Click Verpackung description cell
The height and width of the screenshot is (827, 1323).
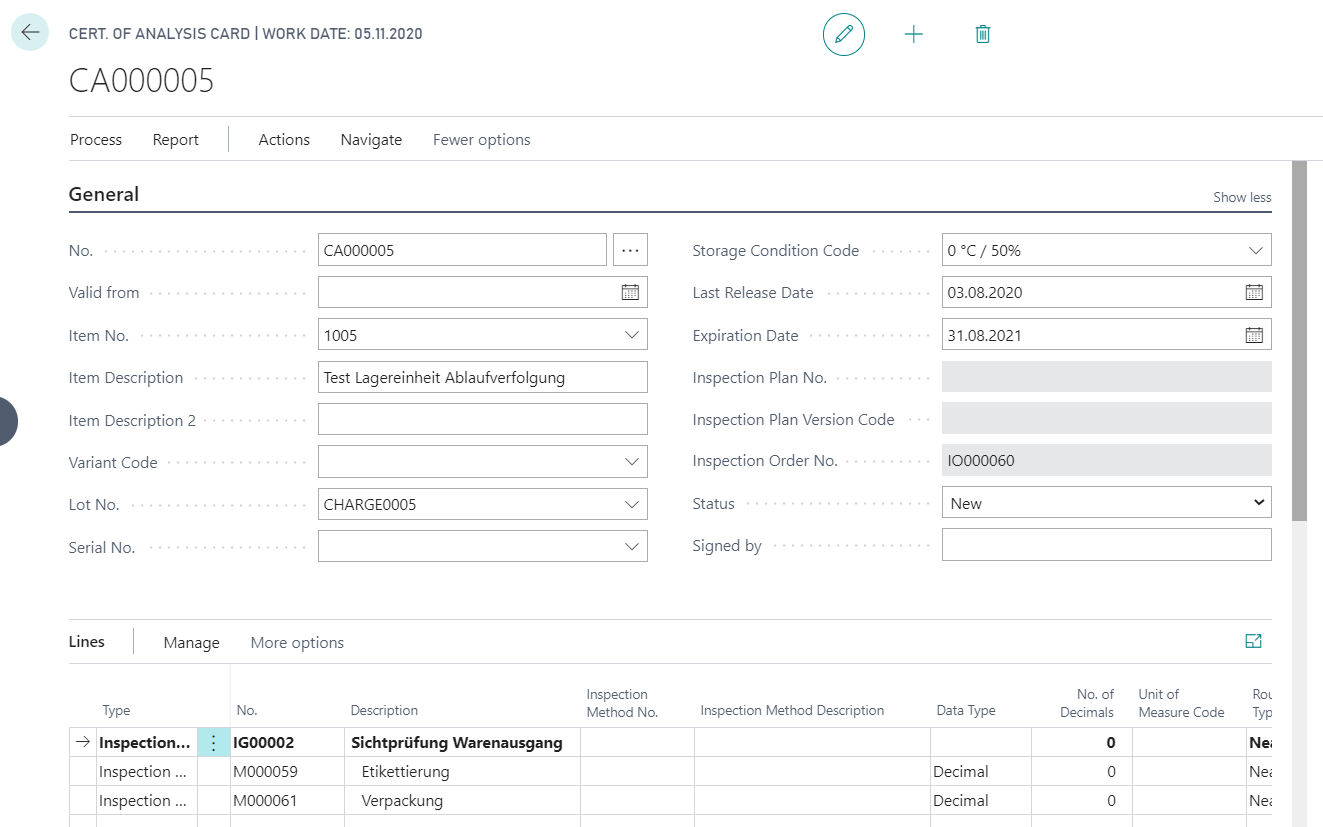(463, 801)
